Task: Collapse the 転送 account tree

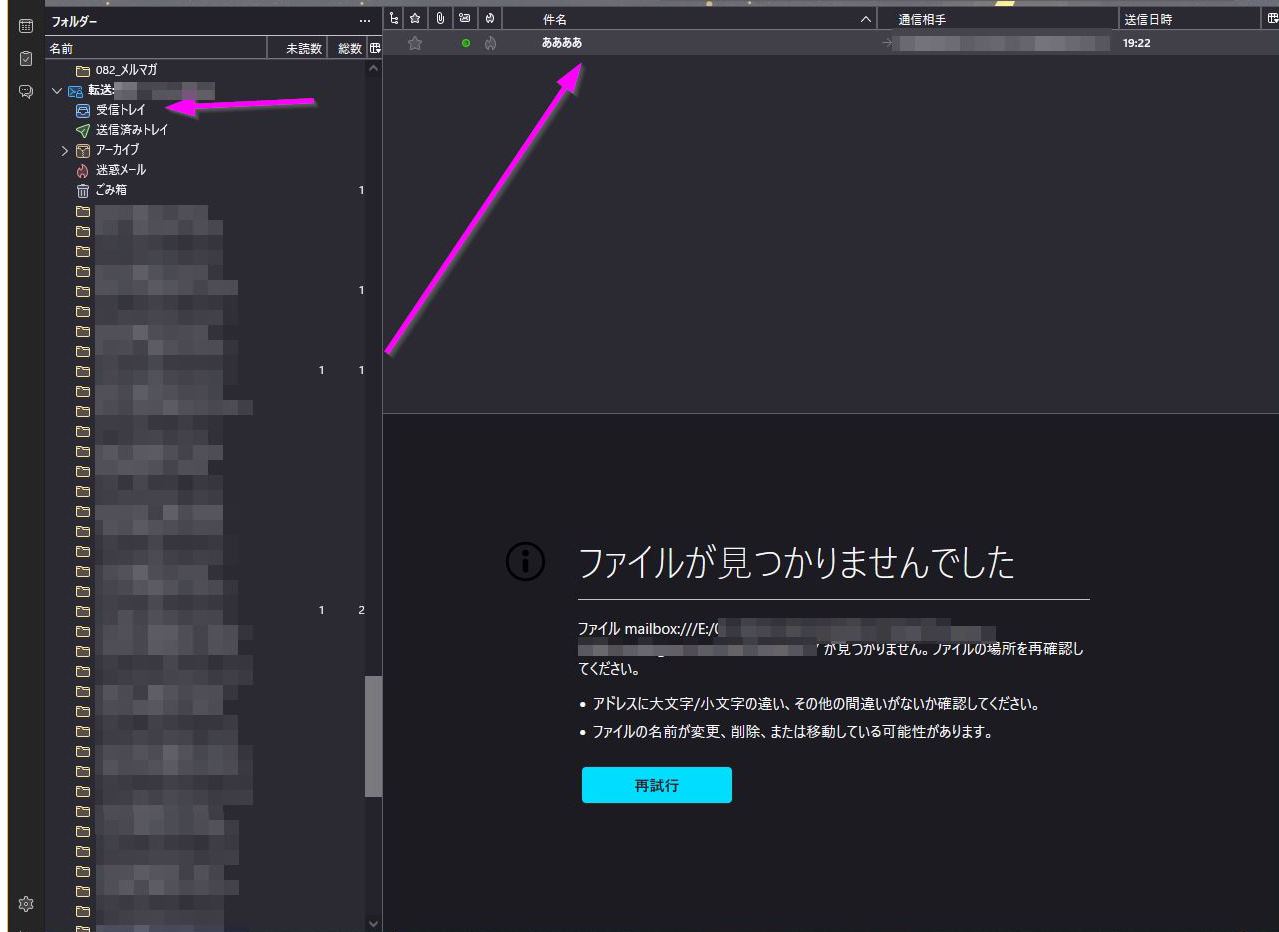Action: coord(57,91)
